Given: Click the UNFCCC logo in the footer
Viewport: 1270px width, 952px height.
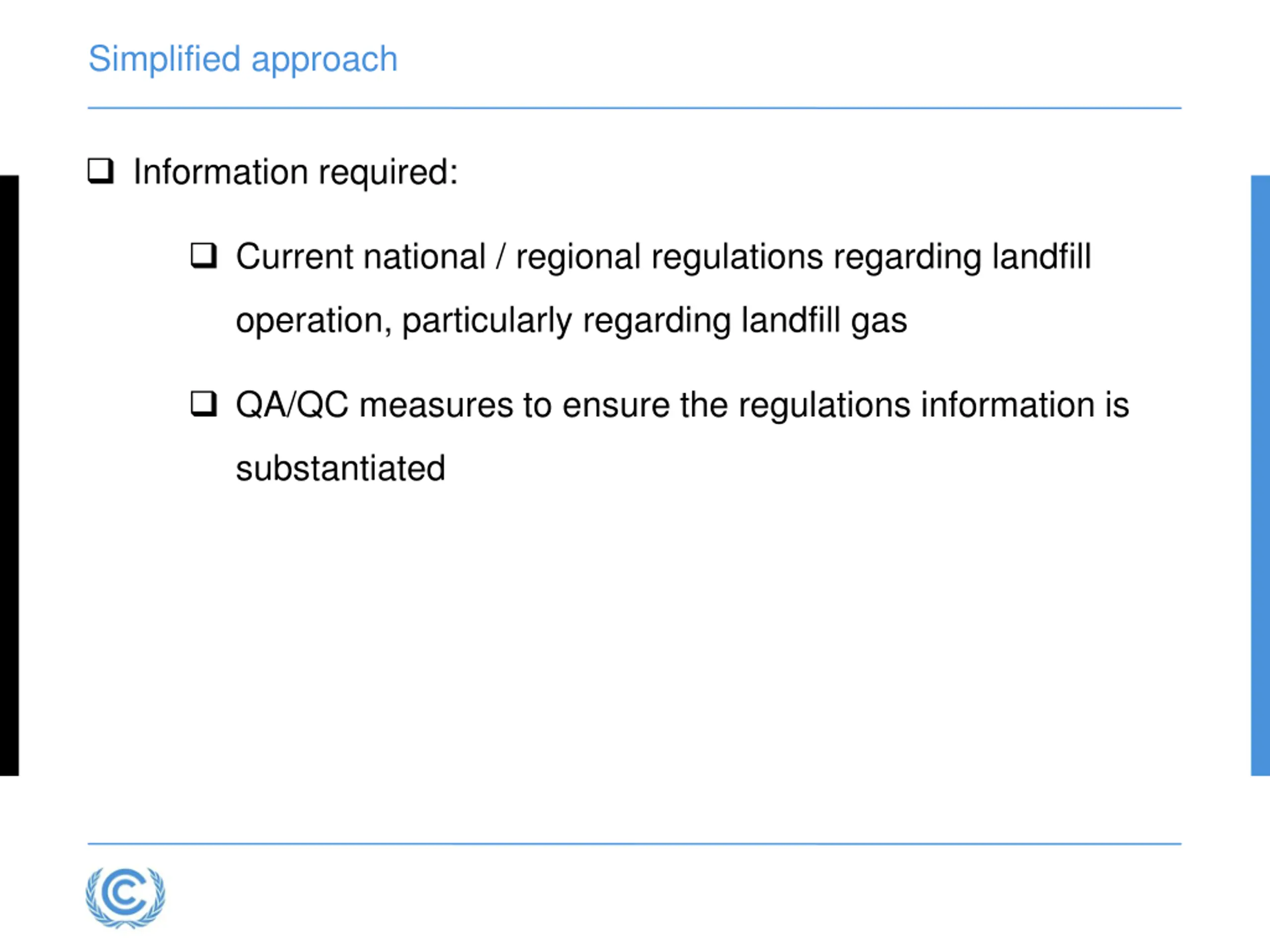Looking at the screenshot, I should 125,897.
